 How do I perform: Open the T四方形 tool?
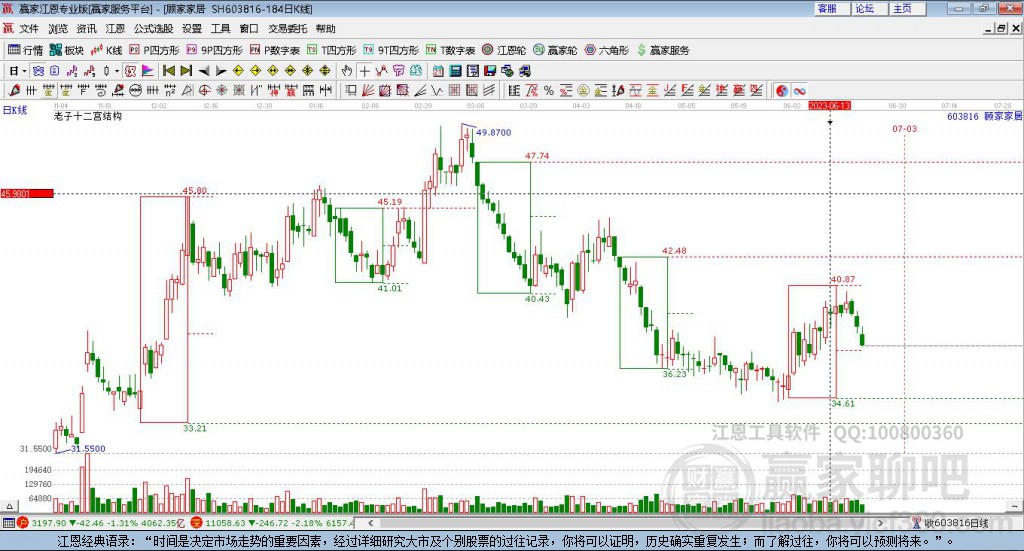click(x=332, y=50)
